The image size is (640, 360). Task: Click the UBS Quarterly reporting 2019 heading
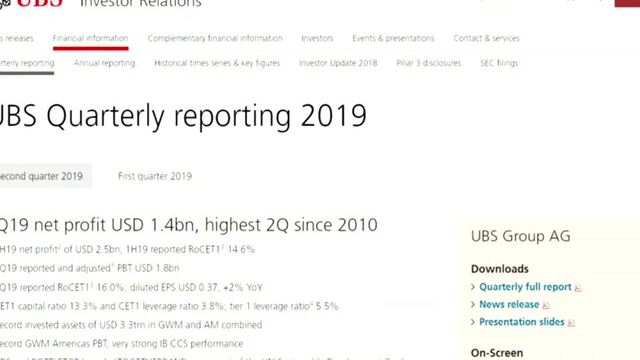(x=183, y=116)
